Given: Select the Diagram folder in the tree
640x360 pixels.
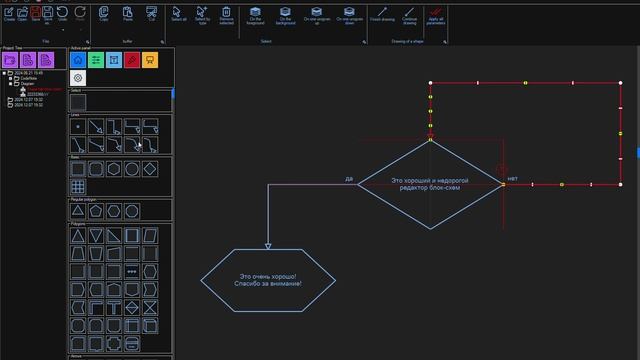Looking at the screenshot, I should 27,84.
